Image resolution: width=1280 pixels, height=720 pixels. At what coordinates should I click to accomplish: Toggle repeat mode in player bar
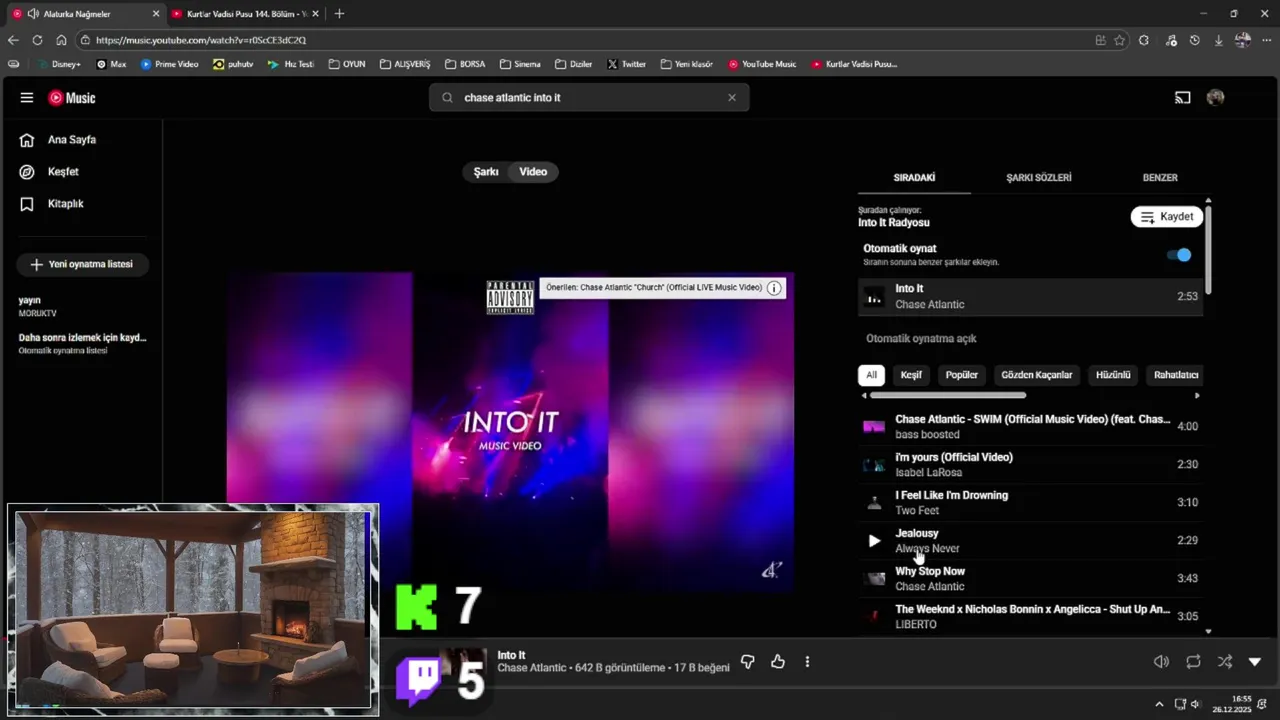click(x=1194, y=662)
